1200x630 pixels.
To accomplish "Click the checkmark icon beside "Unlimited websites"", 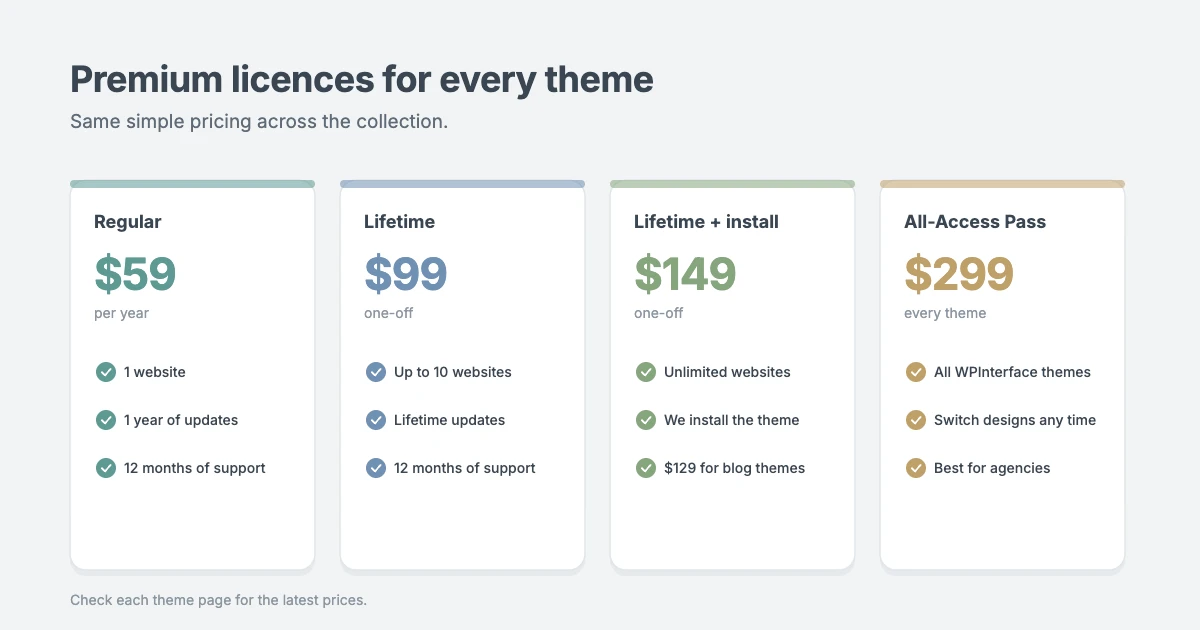I will click(646, 372).
